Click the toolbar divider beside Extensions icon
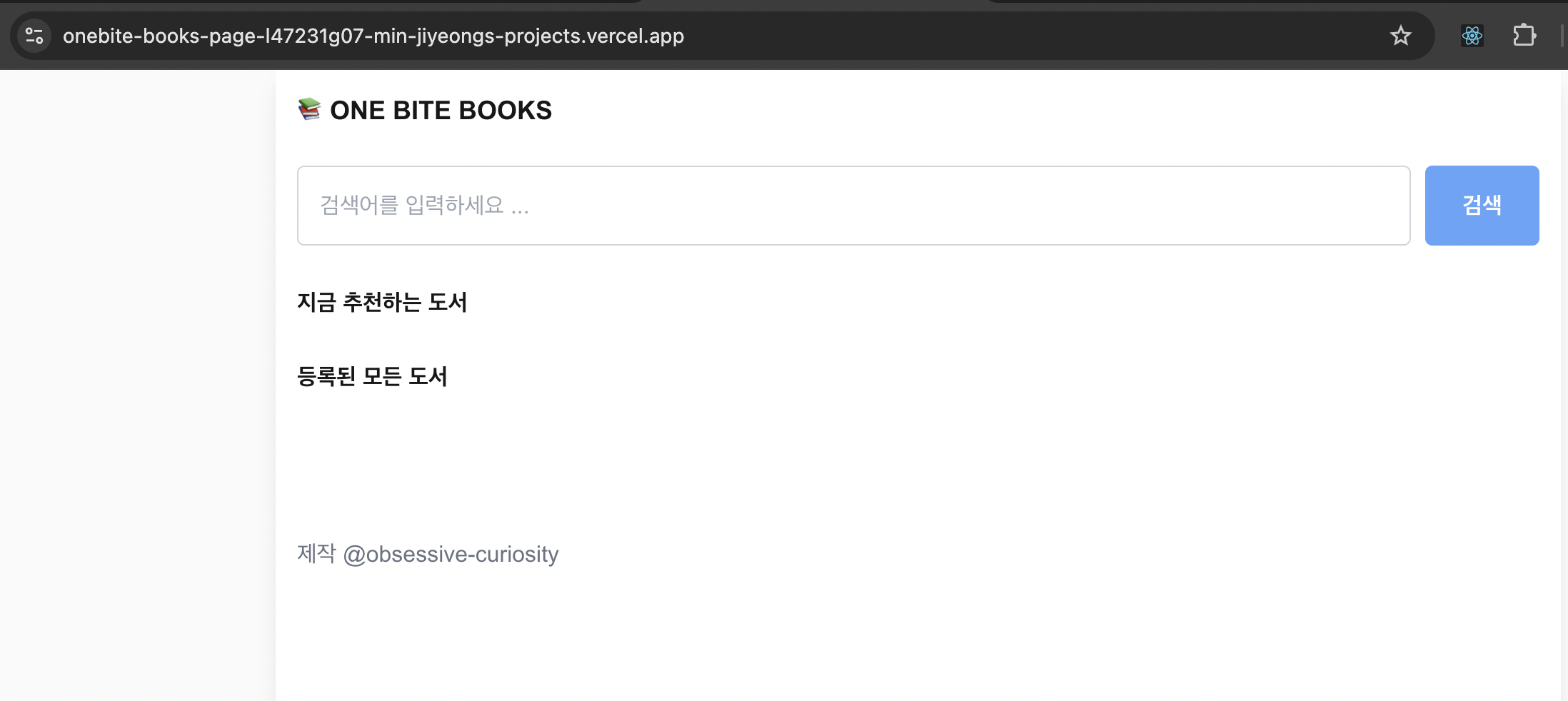Image resolution: width=1568 pixels, height=701 pixels. tap(1562, 36)
